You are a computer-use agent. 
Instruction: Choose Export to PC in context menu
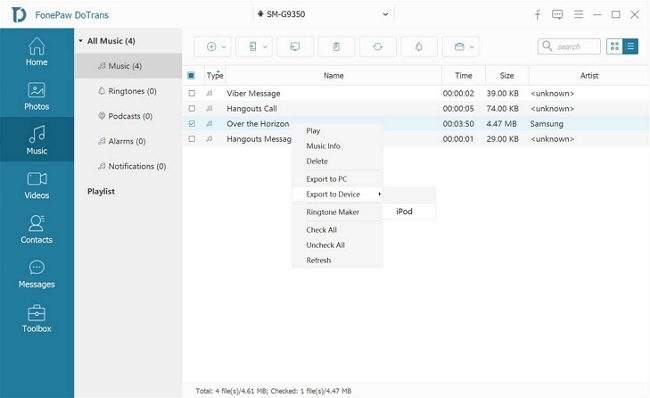(x=337, y=179)
